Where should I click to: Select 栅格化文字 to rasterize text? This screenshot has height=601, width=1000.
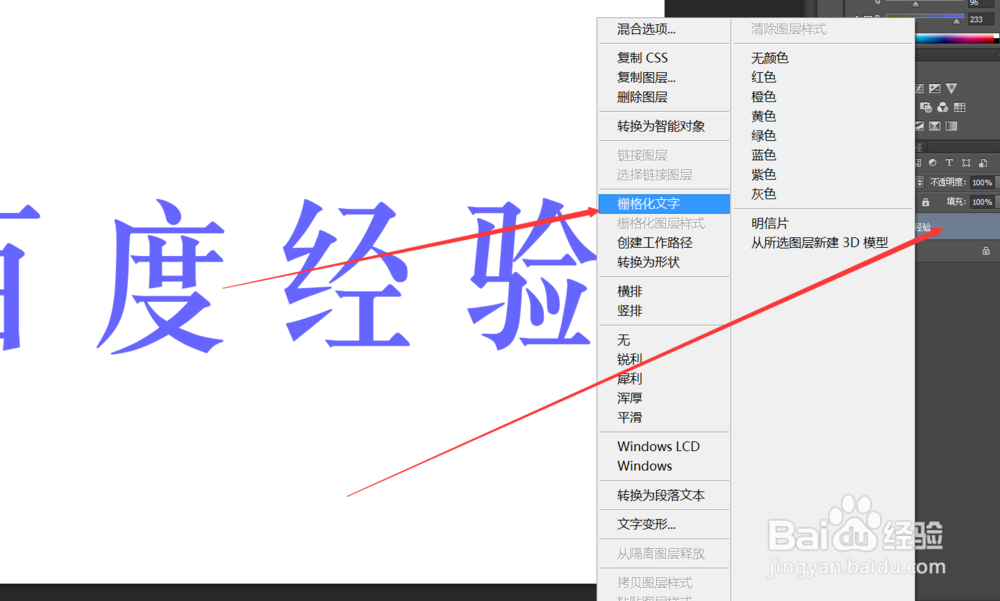coord(664,204)
